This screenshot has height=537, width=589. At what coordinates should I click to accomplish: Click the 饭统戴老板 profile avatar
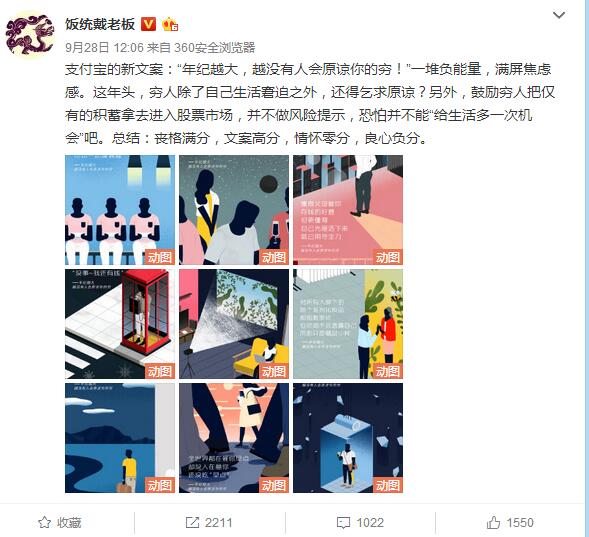click(x=30, y=35)
